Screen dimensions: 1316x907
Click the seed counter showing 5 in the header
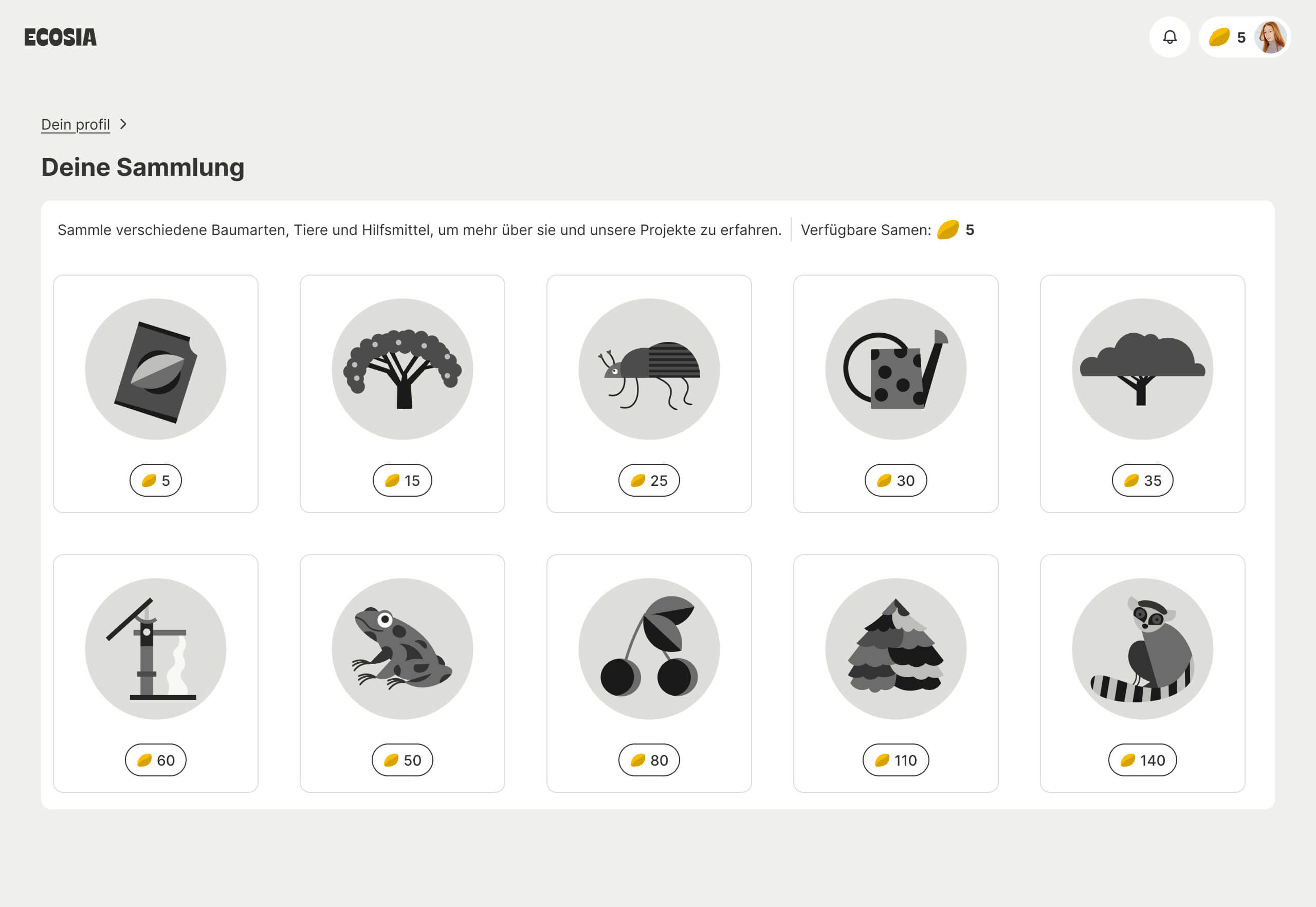click(1229, 38)
